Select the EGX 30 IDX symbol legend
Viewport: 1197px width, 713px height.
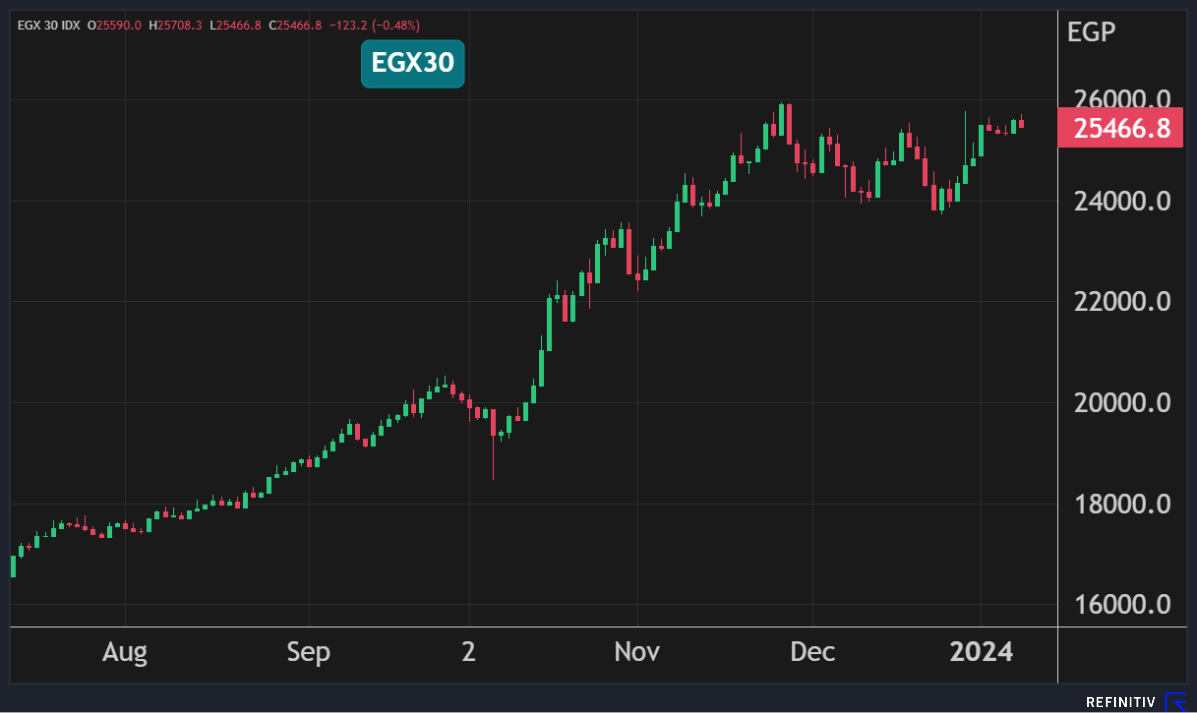[x=50, y=24]
